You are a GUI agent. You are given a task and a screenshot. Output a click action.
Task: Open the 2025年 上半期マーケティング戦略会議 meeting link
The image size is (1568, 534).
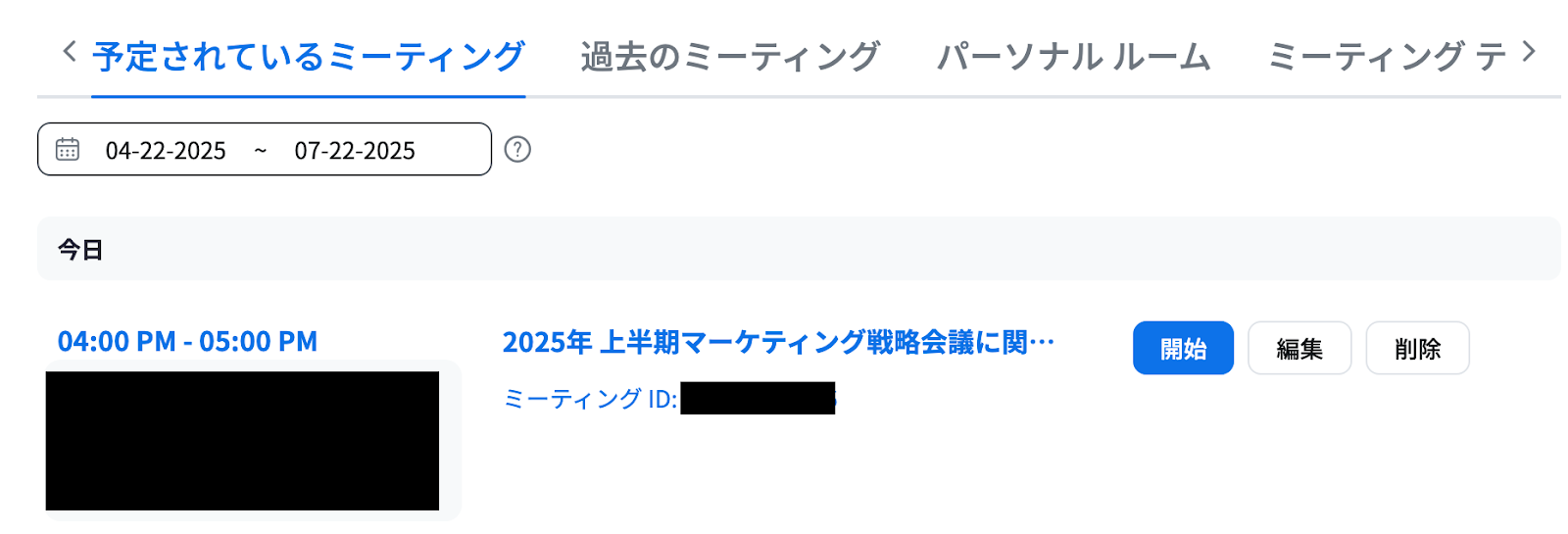pyautogui.click(x=778, y=342)
